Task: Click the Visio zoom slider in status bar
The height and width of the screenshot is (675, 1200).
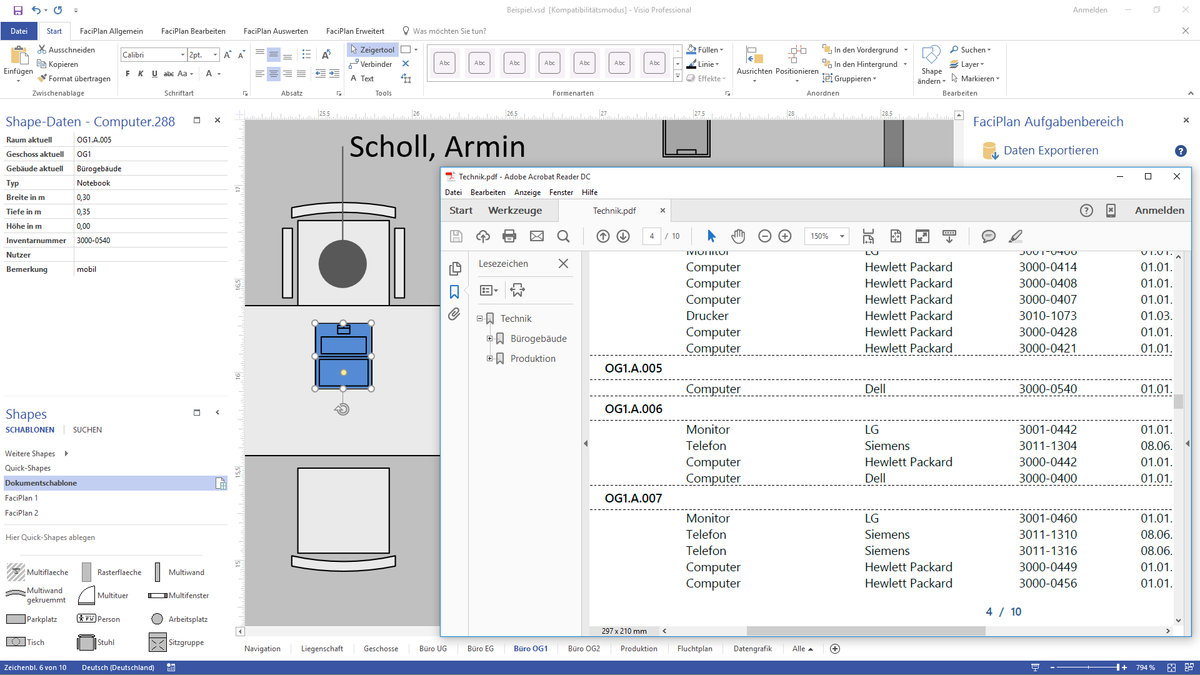Action: pos(1088,667)
